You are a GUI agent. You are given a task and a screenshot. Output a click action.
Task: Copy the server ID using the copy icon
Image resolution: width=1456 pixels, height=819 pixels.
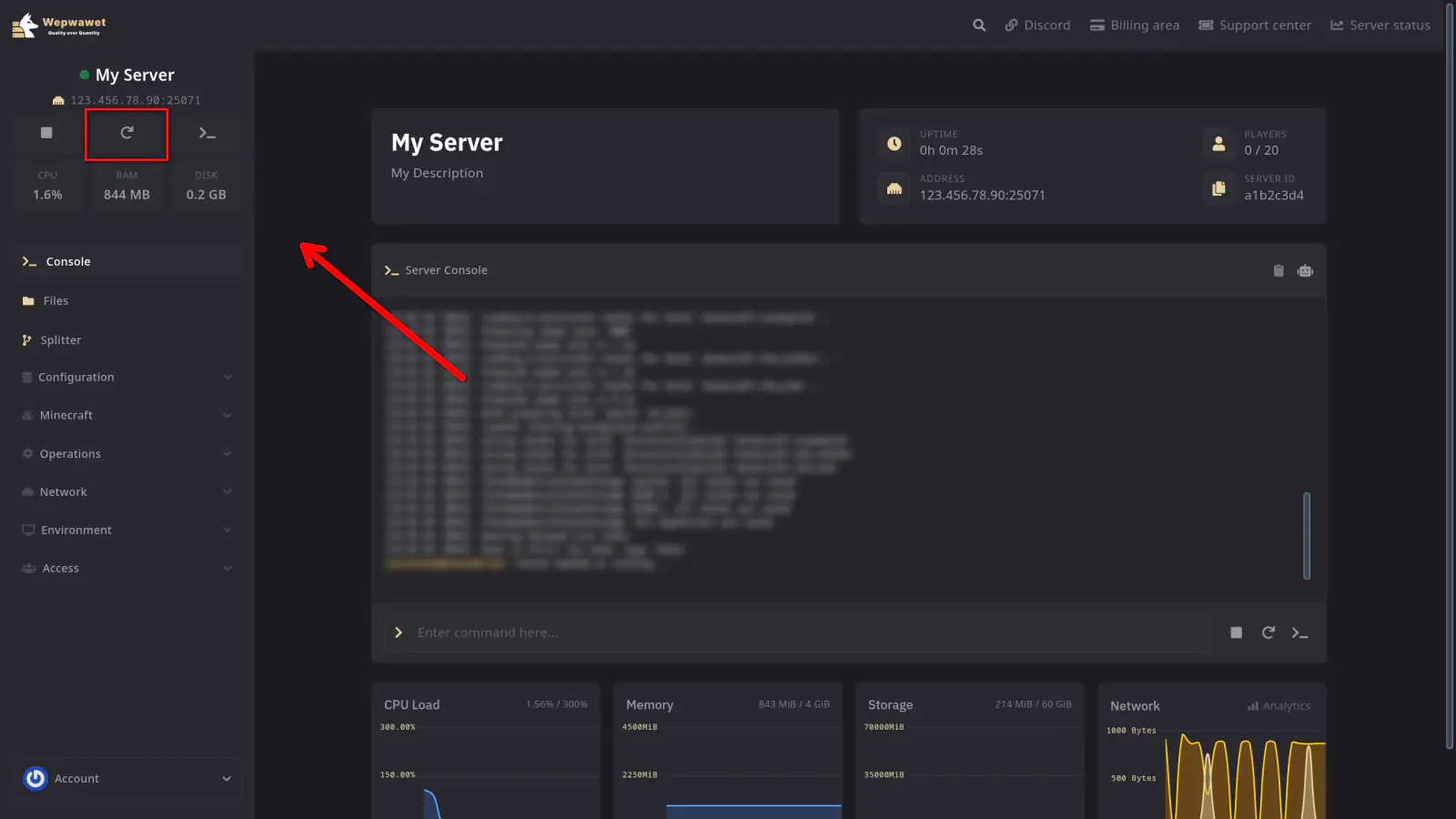(1218, 188)
